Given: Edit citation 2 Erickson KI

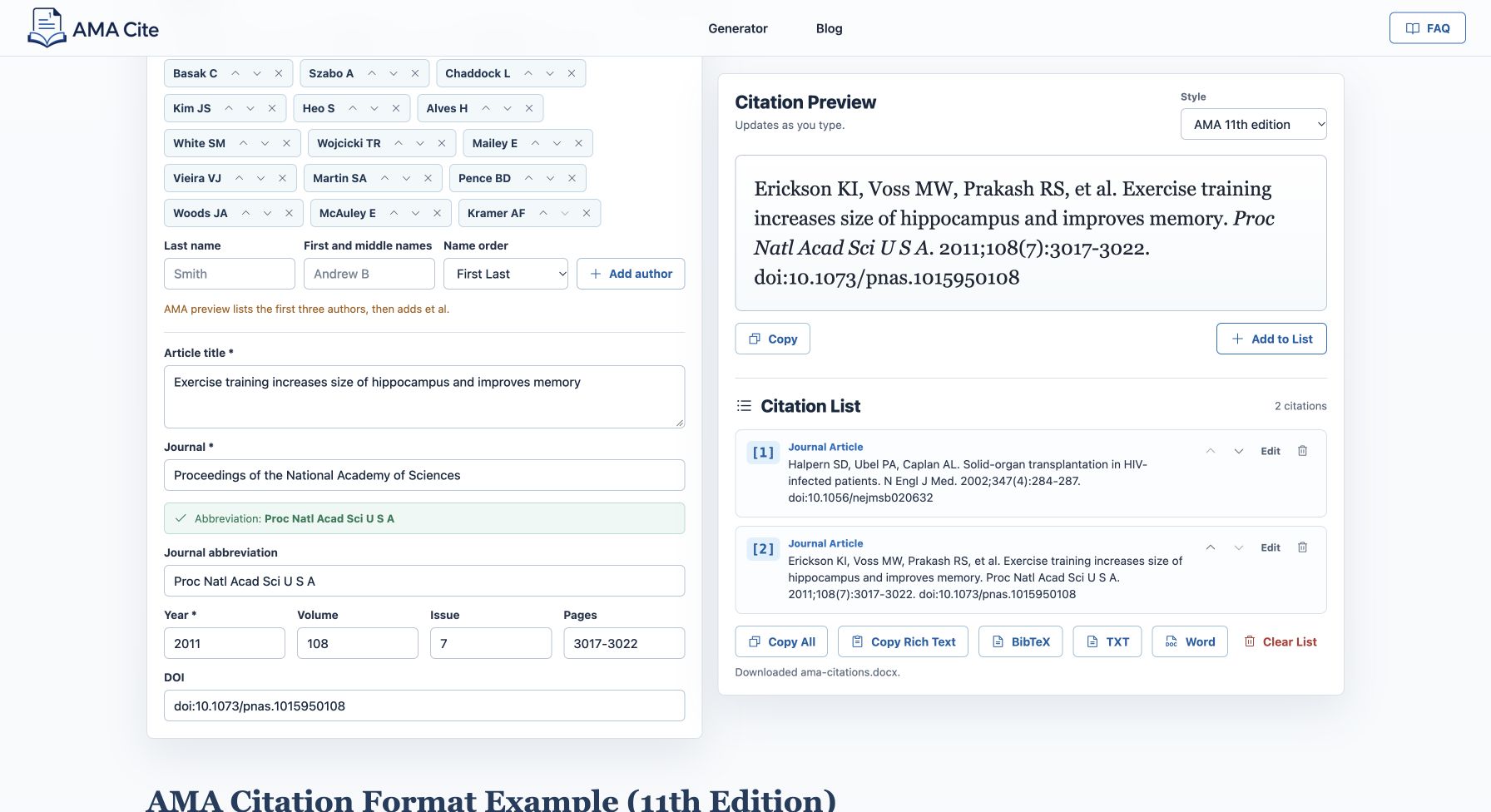Looking at the screenshot, I should click(x=1271, y=547).
